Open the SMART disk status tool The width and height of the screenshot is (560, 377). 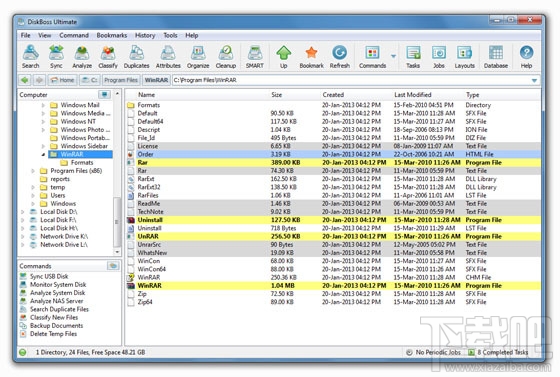(x=255, y=57)
